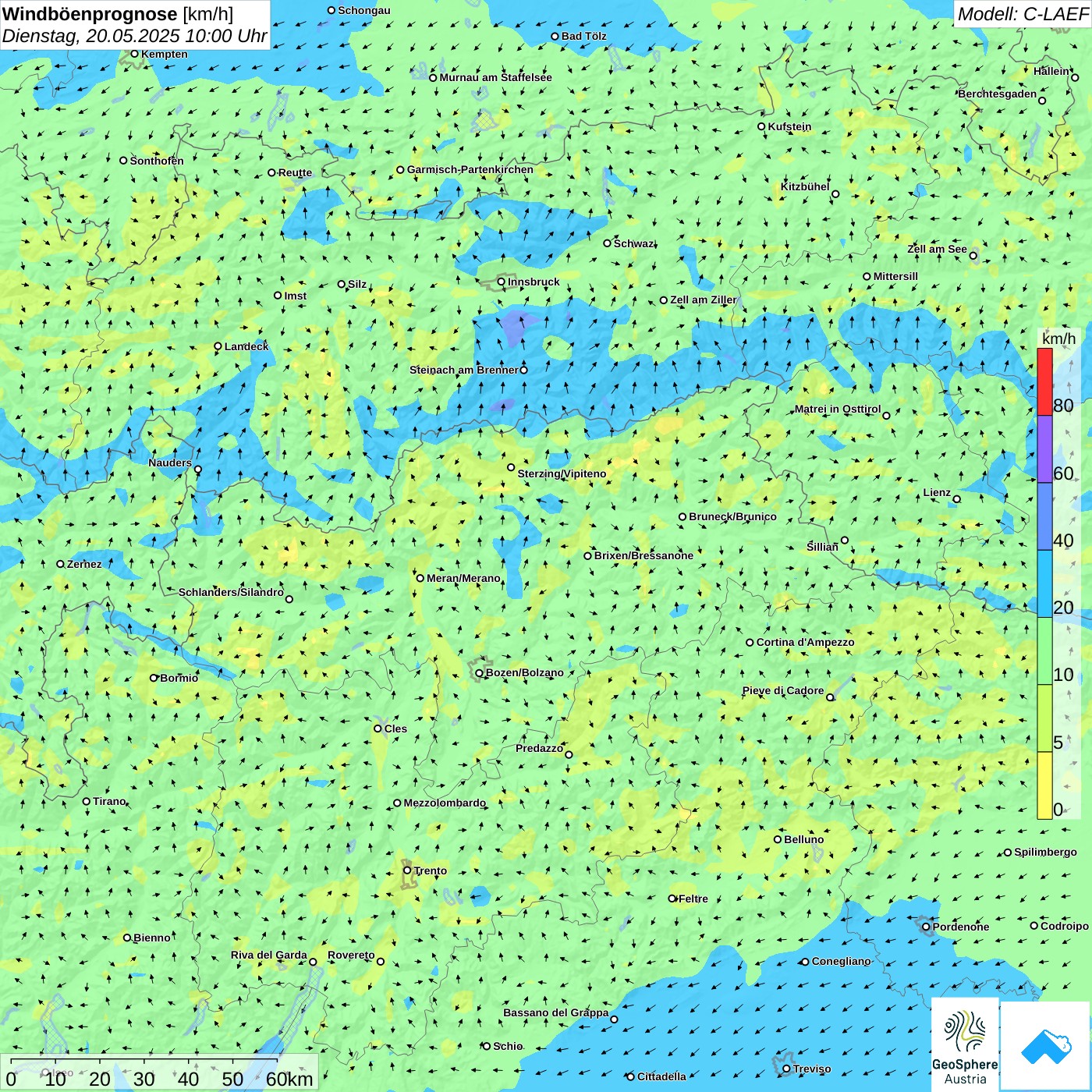Click the Riva del Garda marker
The image size is (1092, 1092).
tap(314, 962)
